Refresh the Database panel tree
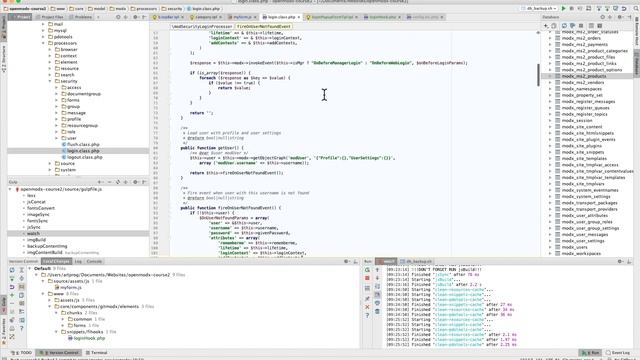 [564, 26]
